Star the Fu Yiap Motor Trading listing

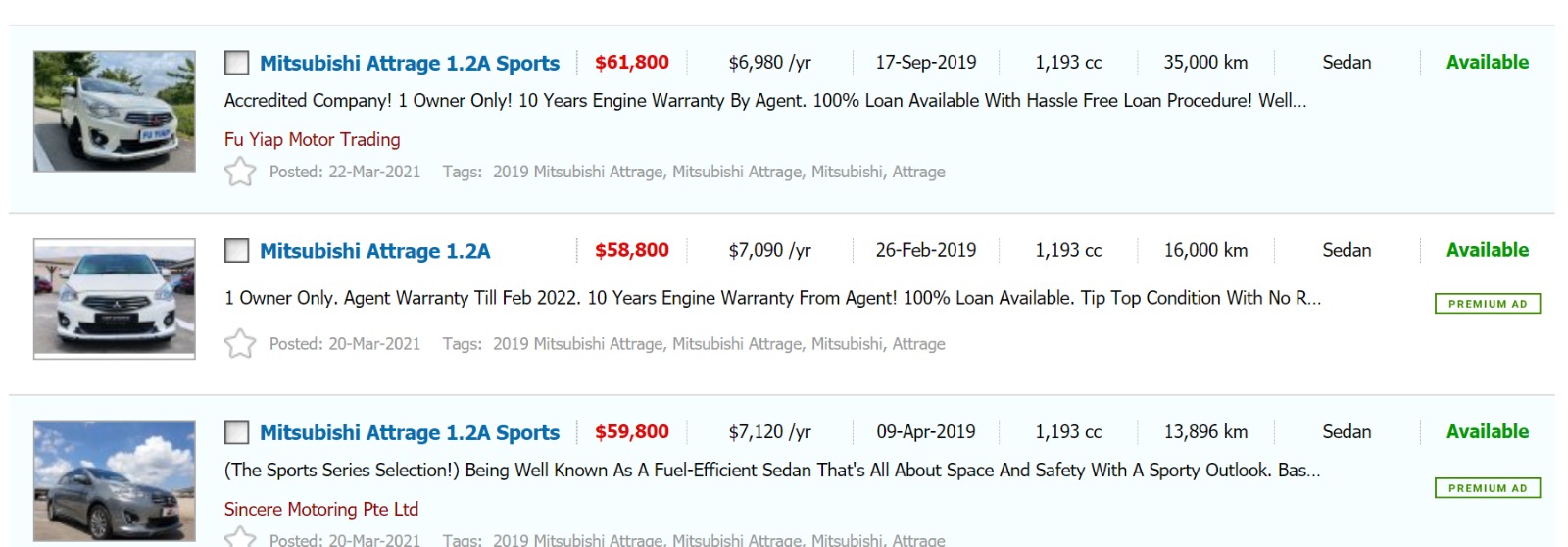tap(240, 172)
